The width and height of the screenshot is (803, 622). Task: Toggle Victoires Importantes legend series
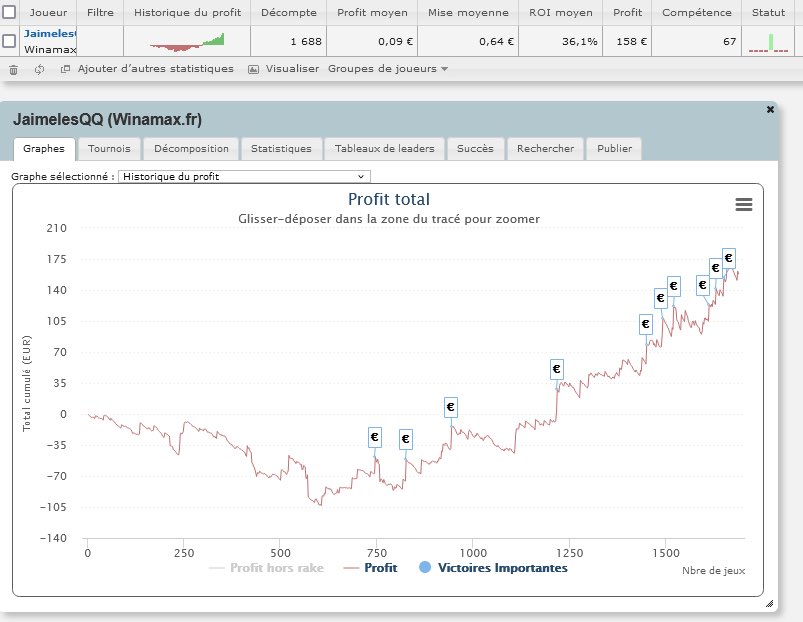click(493, 568)
